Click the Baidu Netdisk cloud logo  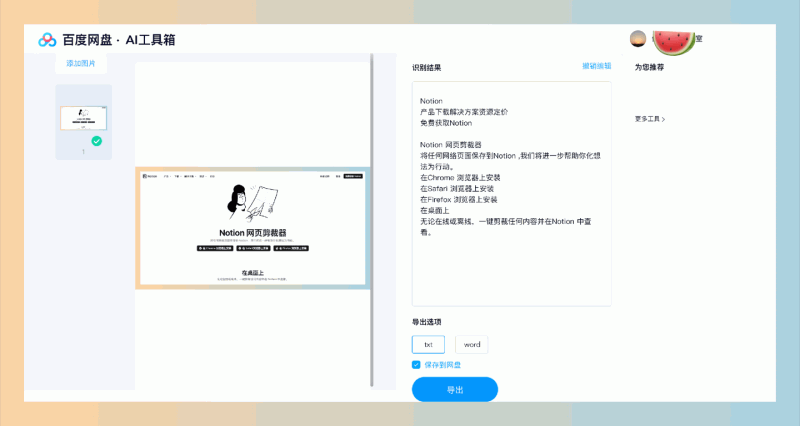point(47,40)
